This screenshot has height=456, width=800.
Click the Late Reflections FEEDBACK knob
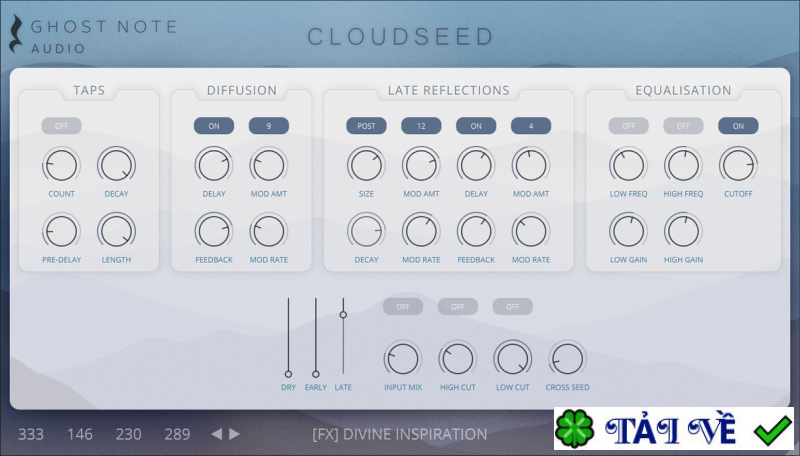476,231
